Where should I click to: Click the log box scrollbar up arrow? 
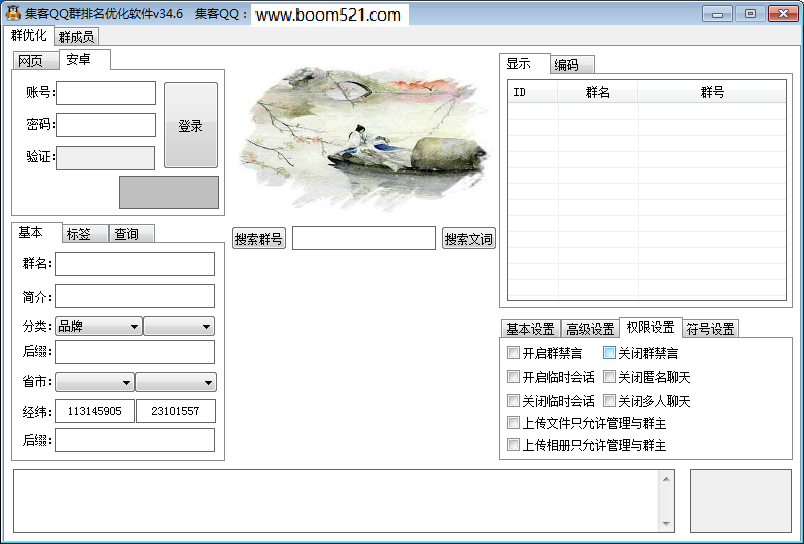[x=666, y=479]
